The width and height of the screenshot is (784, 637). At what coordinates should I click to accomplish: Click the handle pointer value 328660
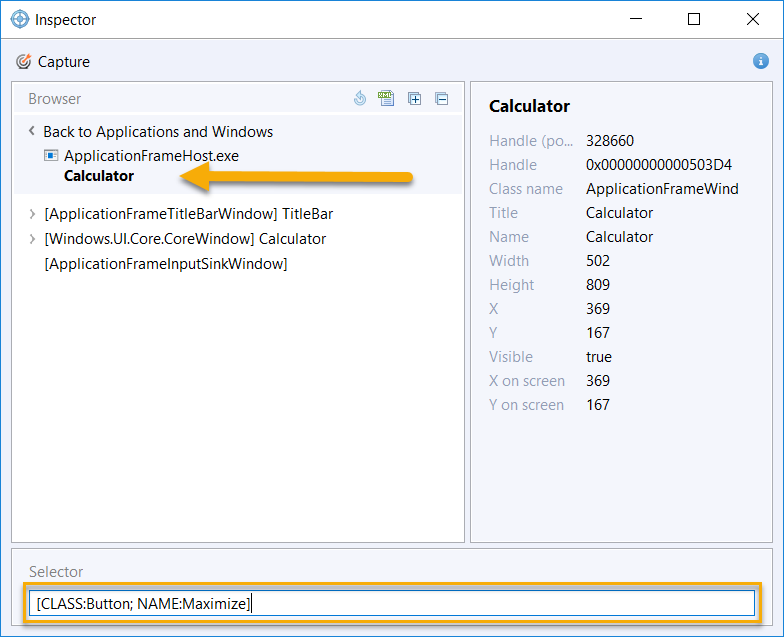pos(610,141)
